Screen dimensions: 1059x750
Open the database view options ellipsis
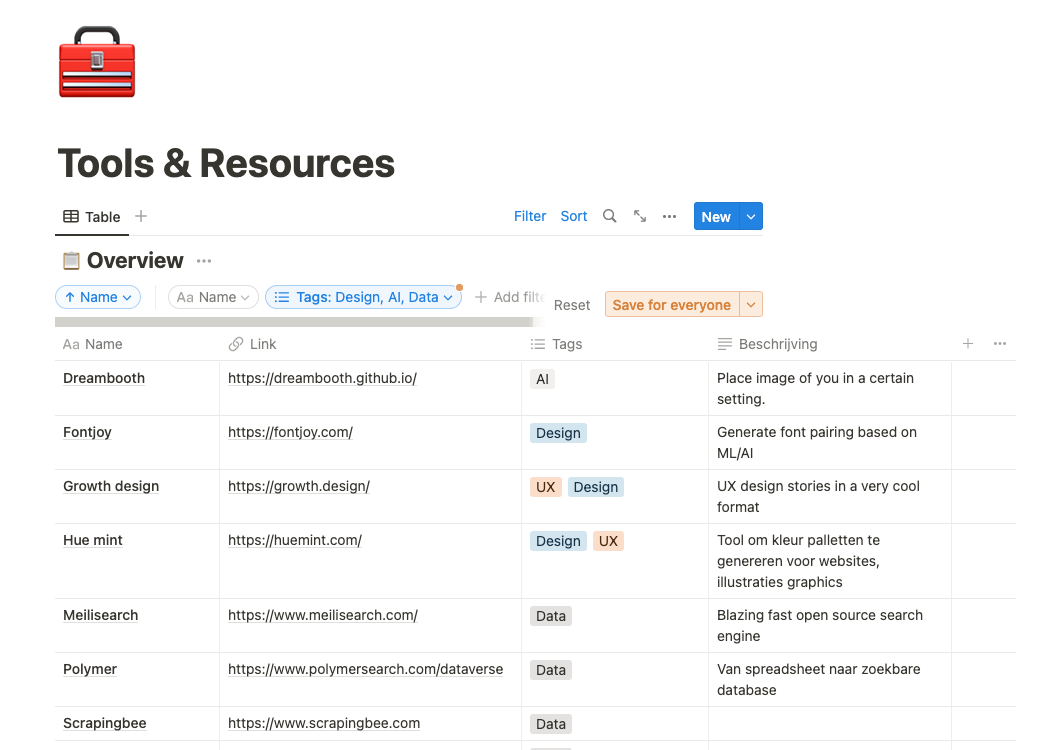point(669,216)
